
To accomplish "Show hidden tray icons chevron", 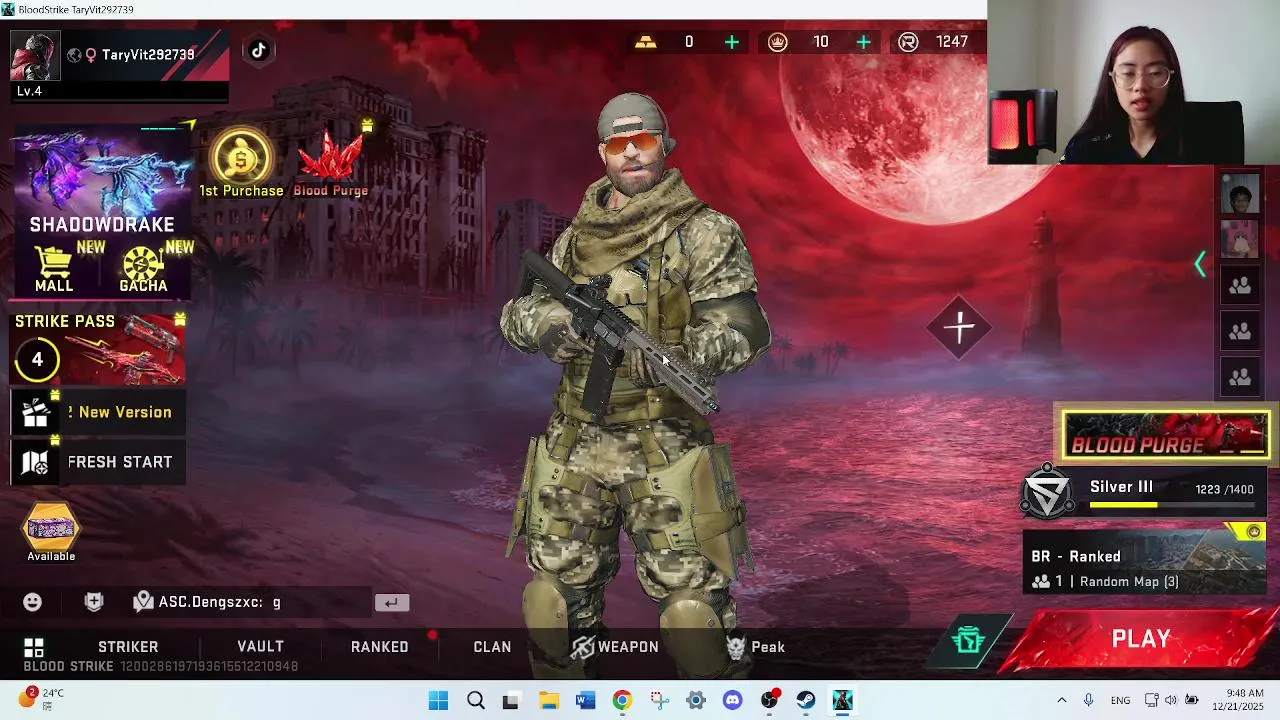I will [x=1062, y=700].
